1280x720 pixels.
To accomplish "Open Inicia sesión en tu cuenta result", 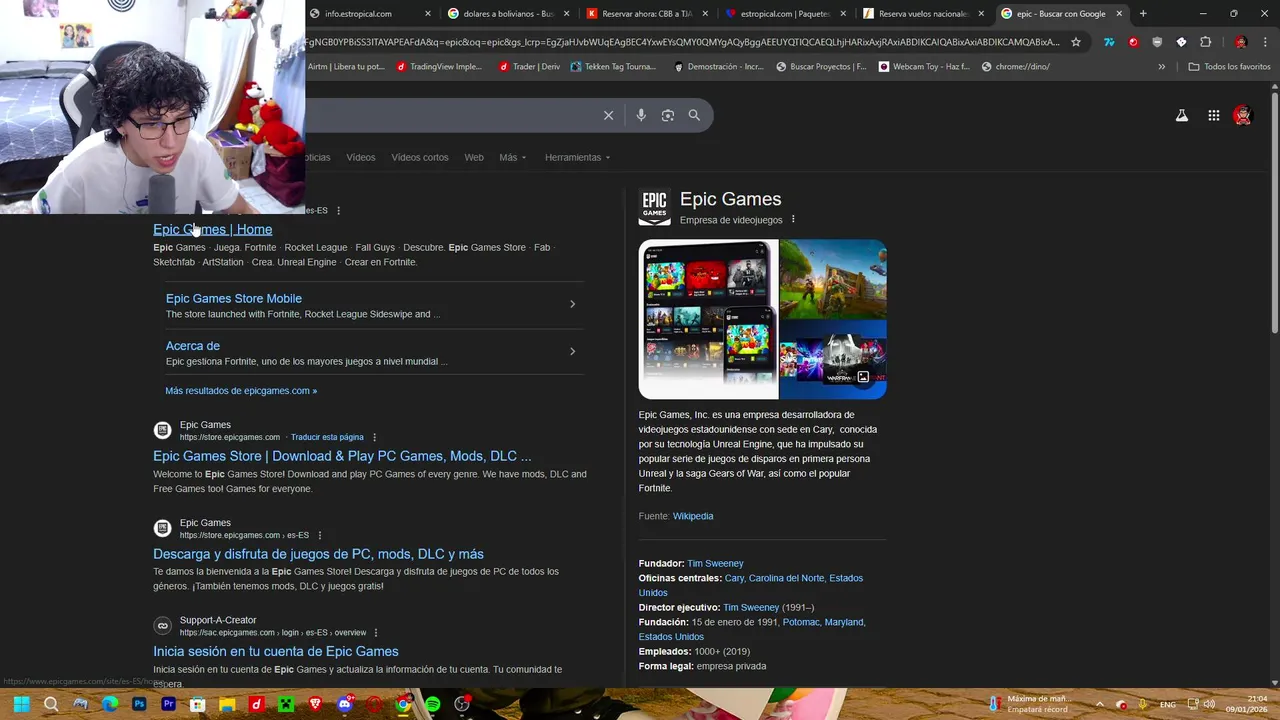I will [x=276, y=651].
